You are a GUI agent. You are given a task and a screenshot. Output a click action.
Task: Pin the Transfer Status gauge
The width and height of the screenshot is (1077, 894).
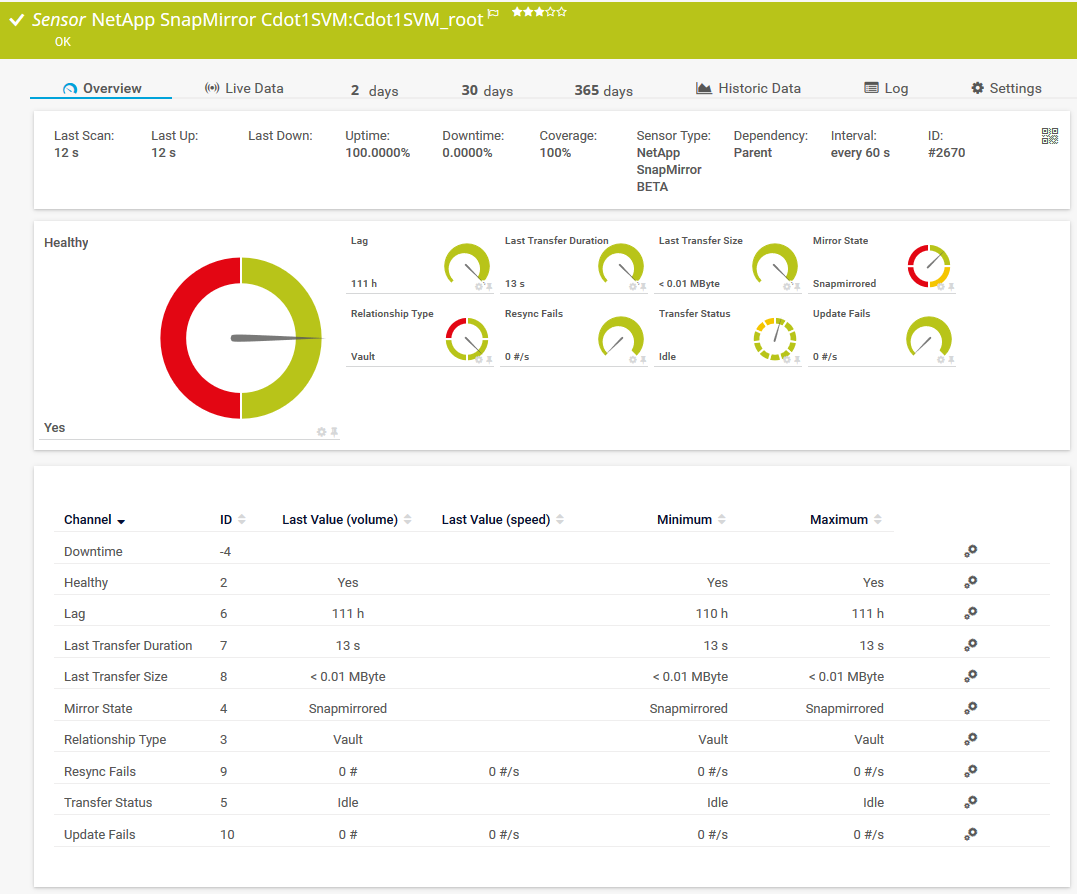coord(797,360)
